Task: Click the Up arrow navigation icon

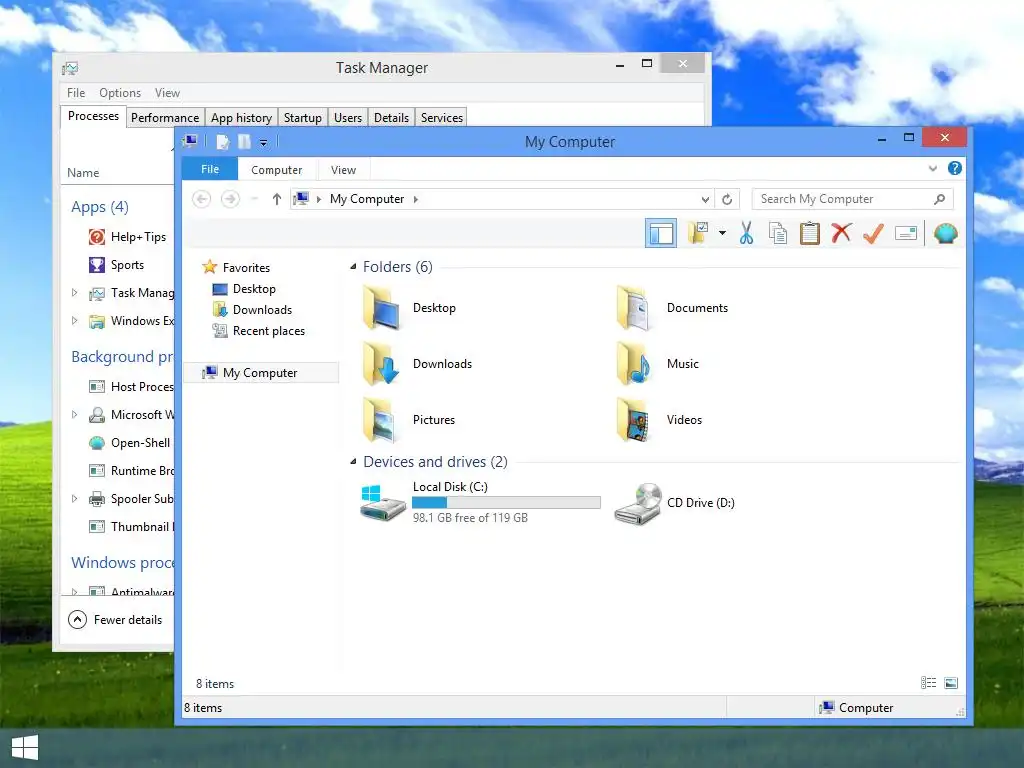Action: pyautogui.click(x=277, y=199)
